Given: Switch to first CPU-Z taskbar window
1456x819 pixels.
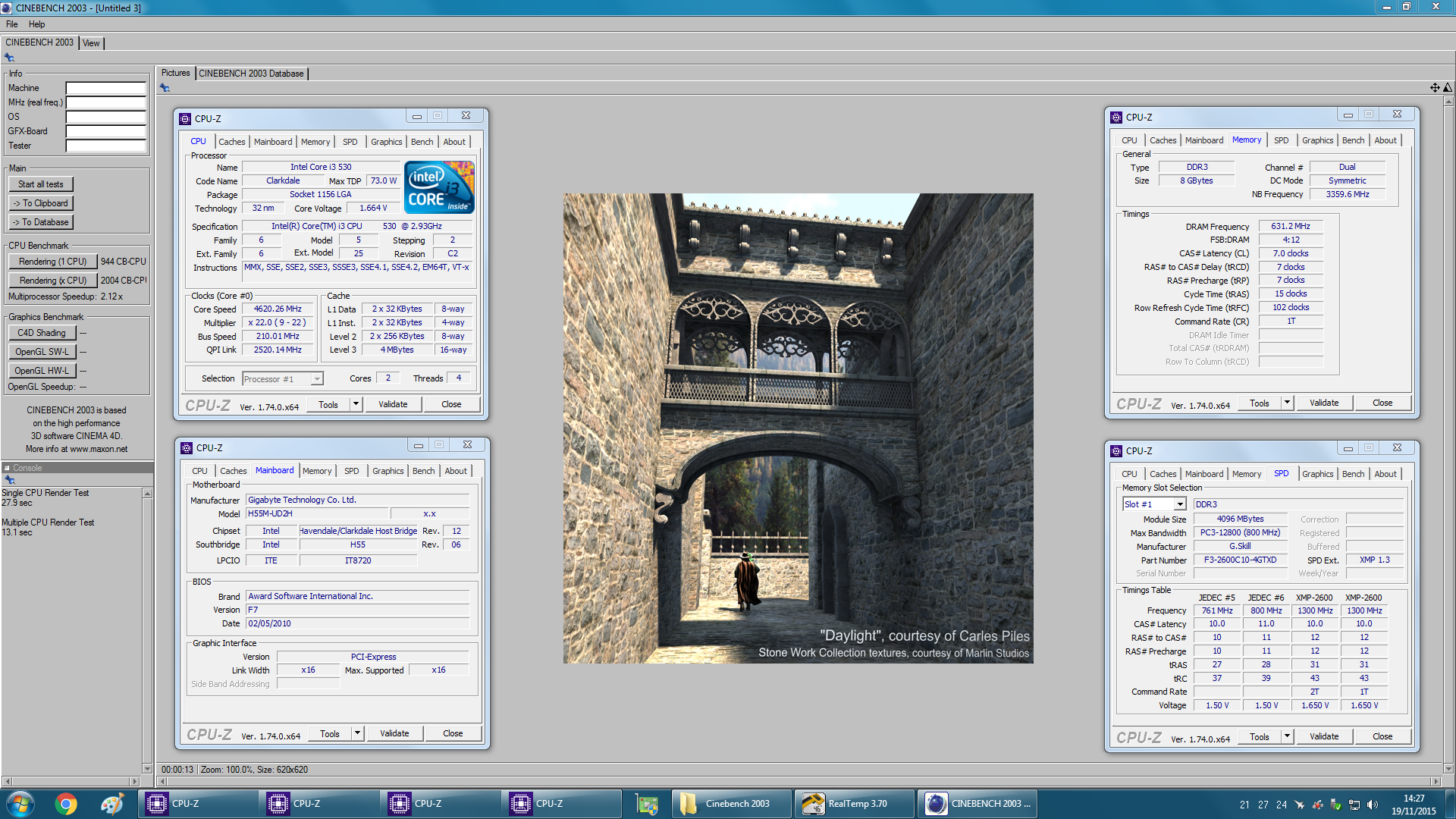Looking at the screenshot, I should click(x=197, y=804).
